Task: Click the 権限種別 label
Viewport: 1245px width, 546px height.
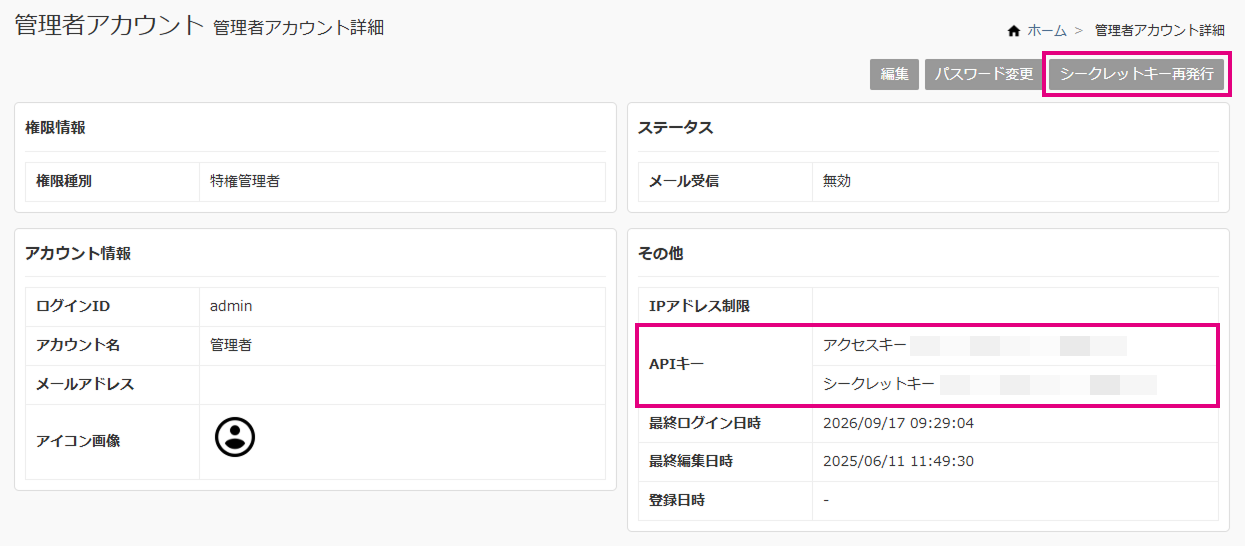Action: coord(64,182)
